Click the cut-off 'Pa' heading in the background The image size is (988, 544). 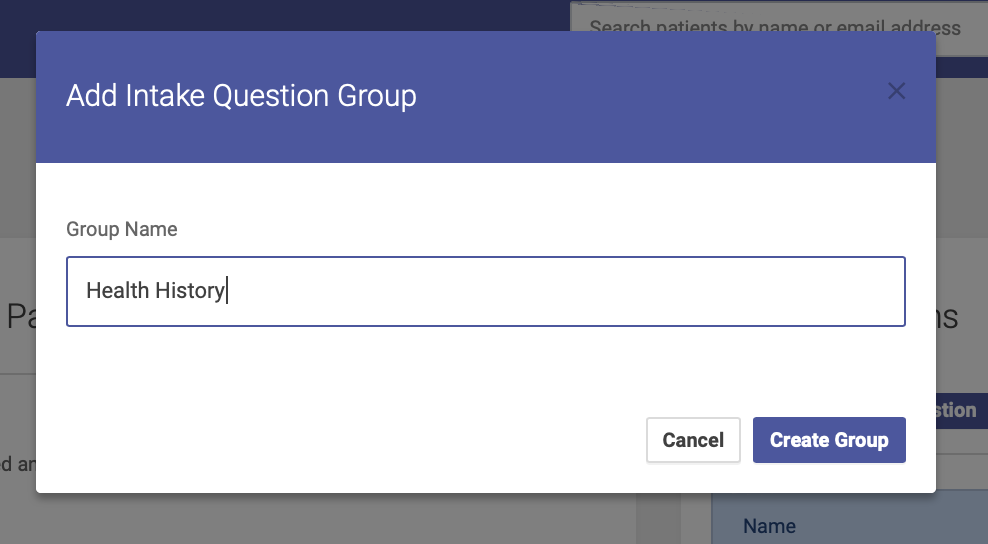pyautogui.click(x=21, y=316)
